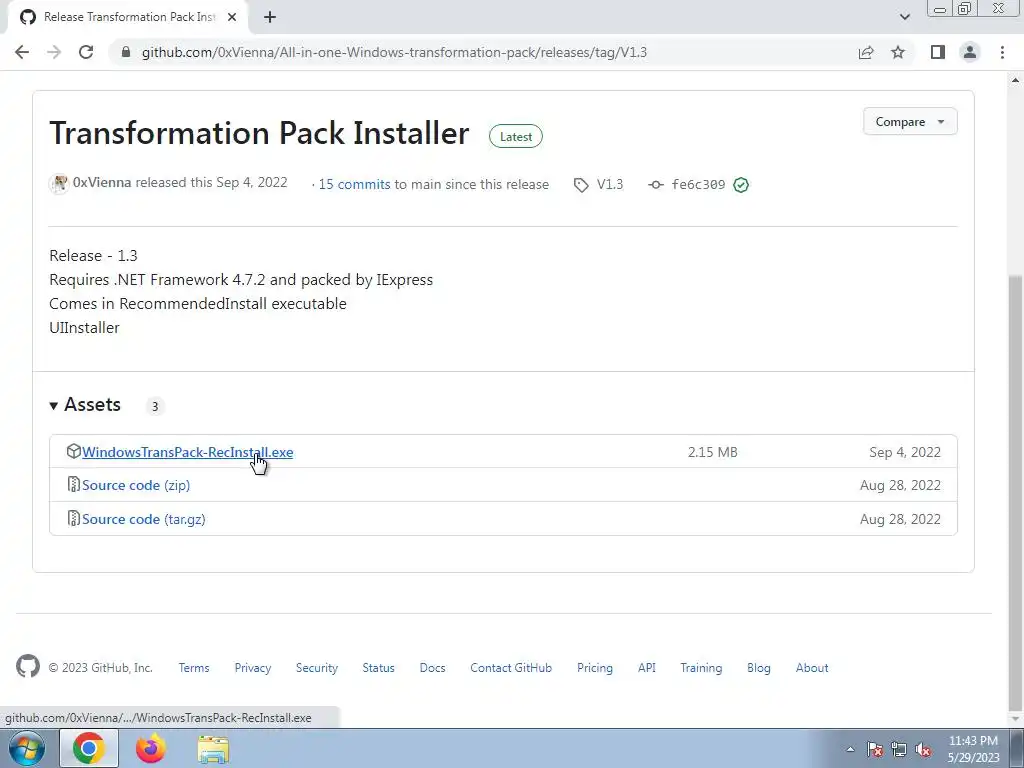
Task: Open the Blog footer link
Action: [x=759, y=667]
